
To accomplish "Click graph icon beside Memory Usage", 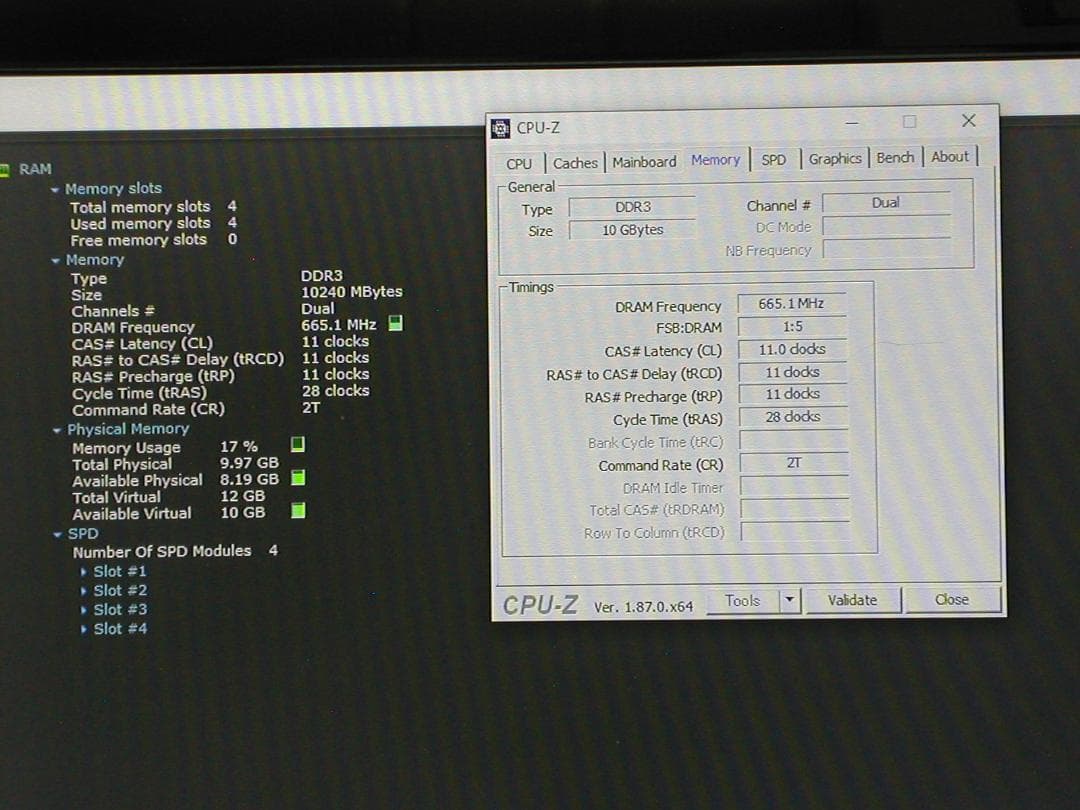I will [298, 444].
